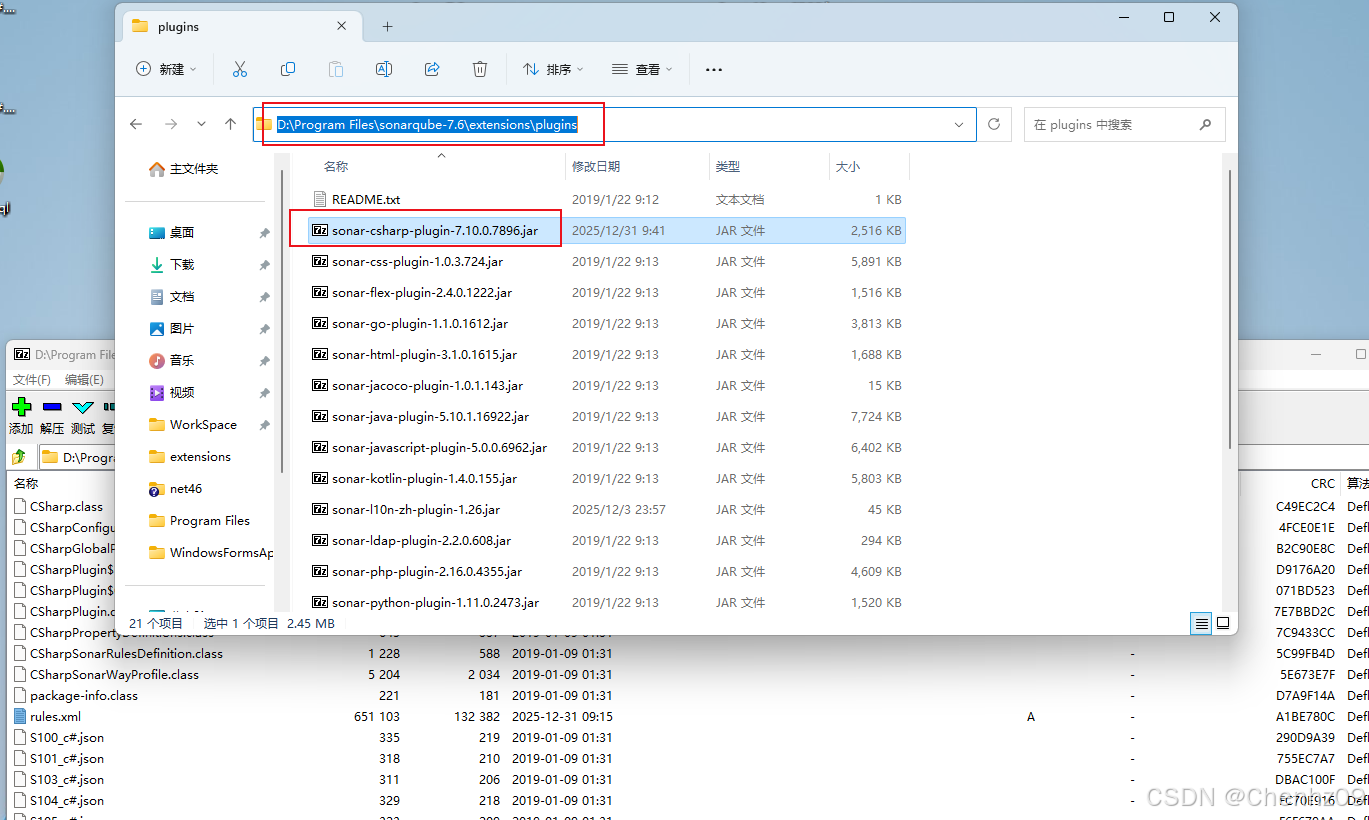The height and width of the screenshot is (820, 1369).
Task: Open the 查看 (View) dropdown
Action: point(642,69)
